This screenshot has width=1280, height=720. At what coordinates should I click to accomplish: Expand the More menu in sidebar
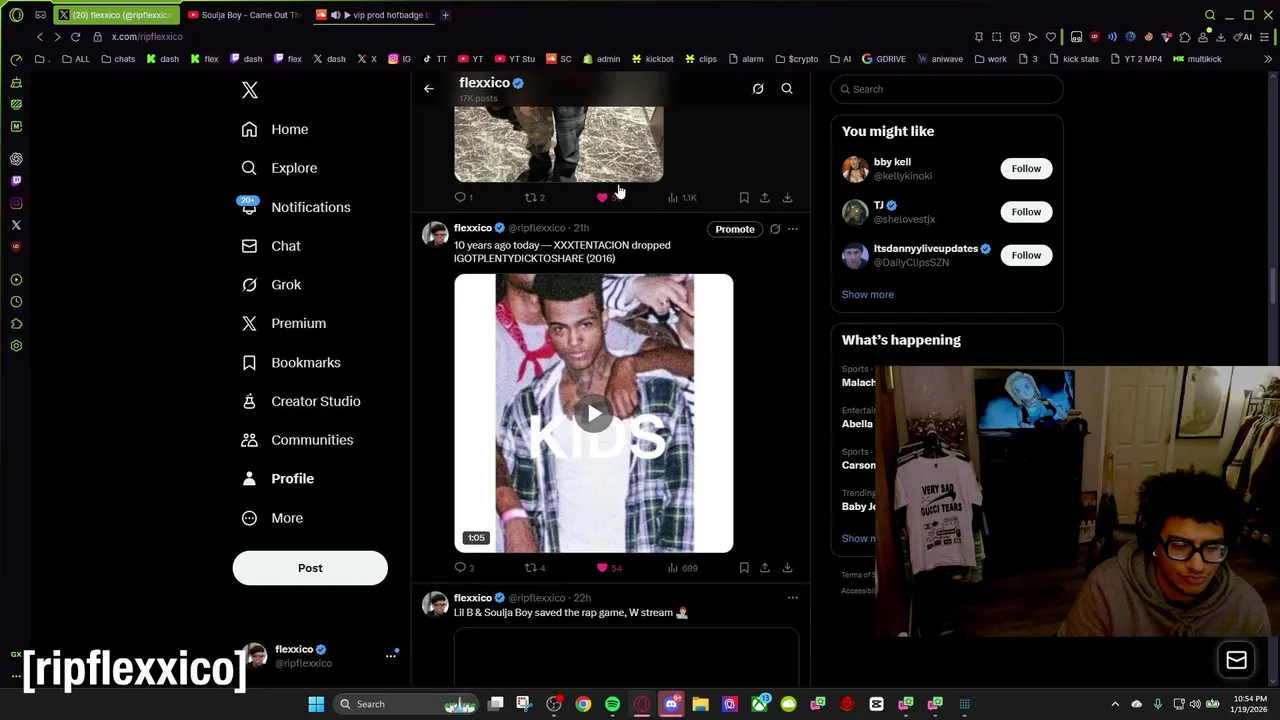click(272, 518)
